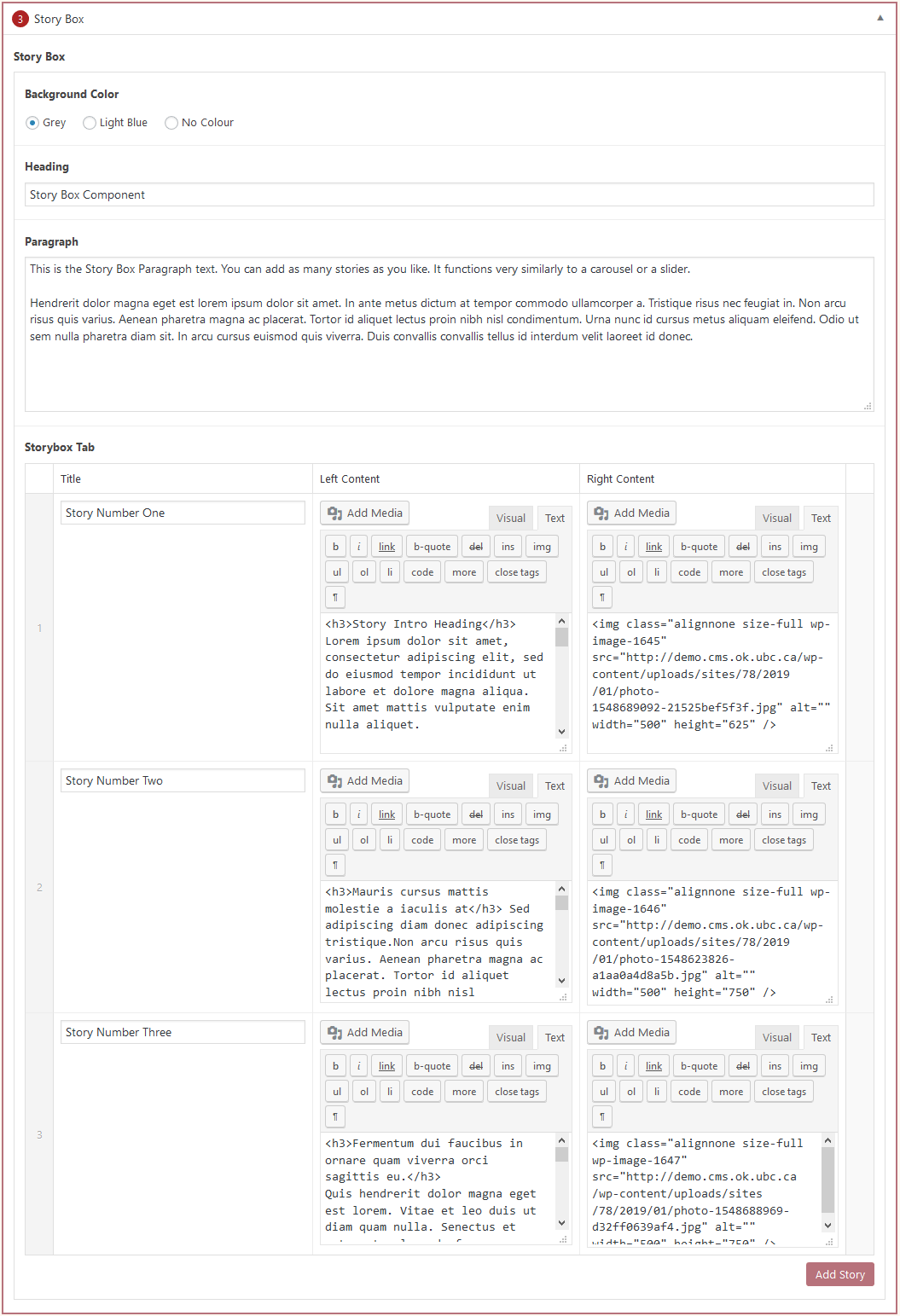Click bold (b) in Story One left toolbar
This screenshot has height=1316, width=900.
coord(335,547)
